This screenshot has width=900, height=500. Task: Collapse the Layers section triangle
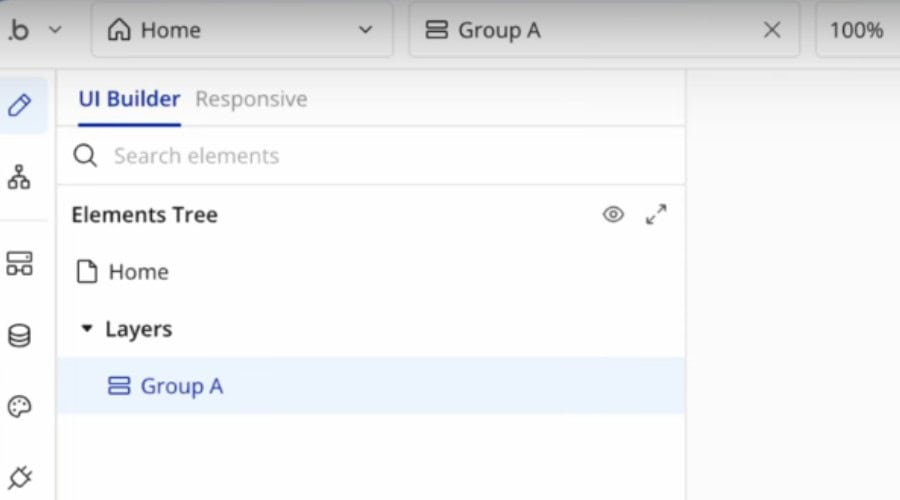pyautogui.click(x=87, y=328)
